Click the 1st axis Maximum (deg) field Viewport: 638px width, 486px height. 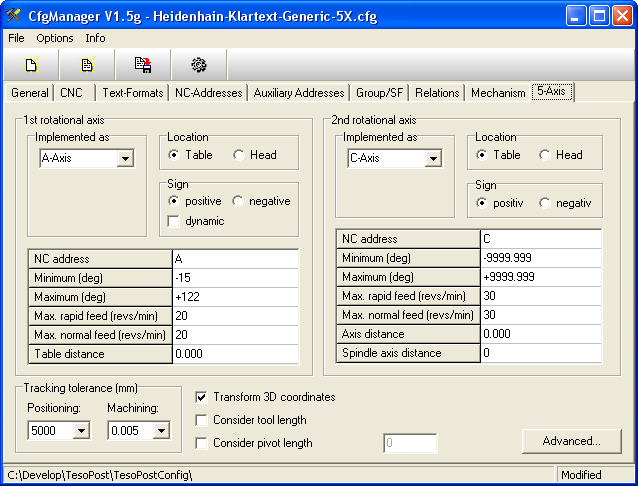point(236,295)
